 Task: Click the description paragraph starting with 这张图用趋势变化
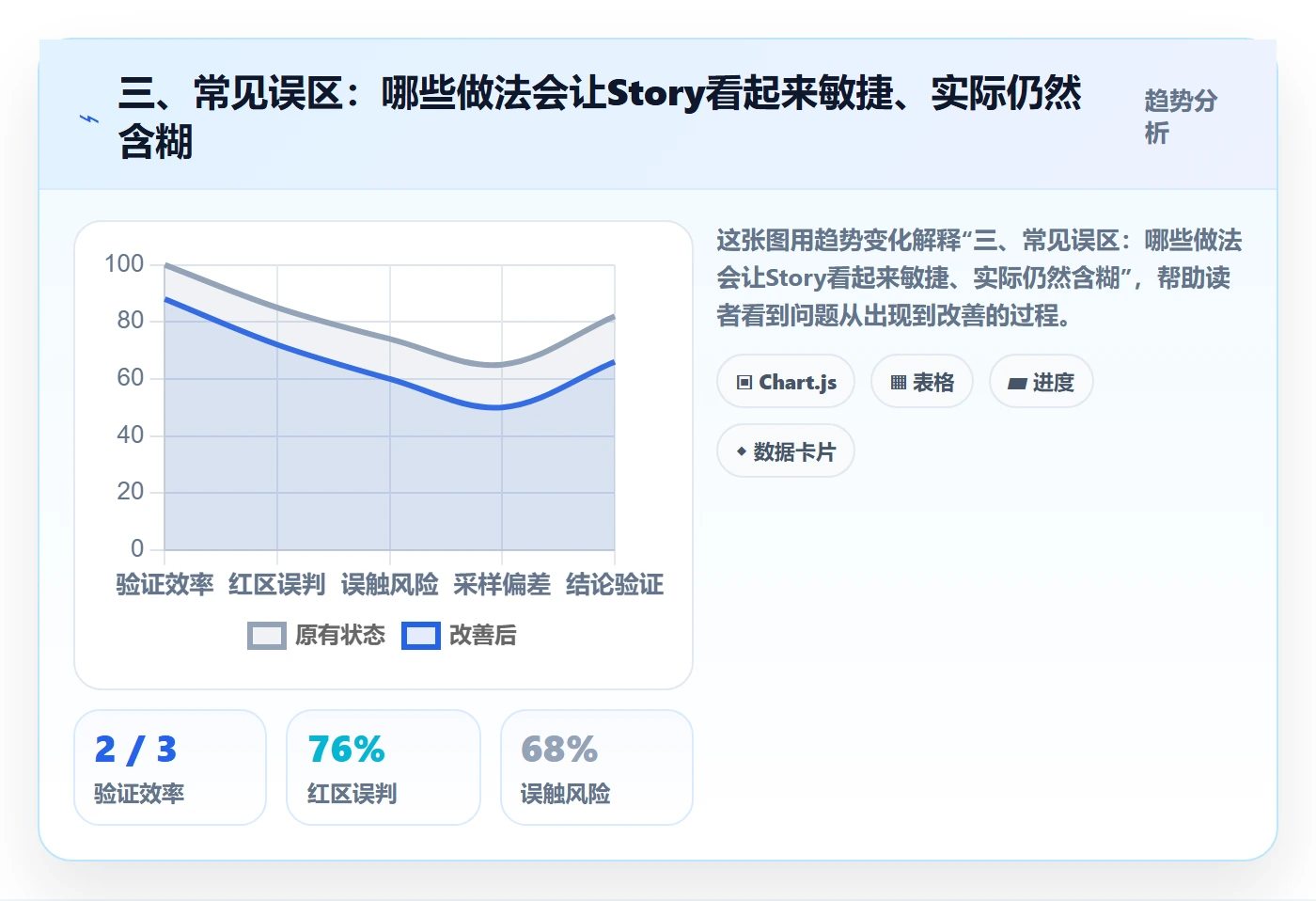pyautogui.click(x=979, y=278)
